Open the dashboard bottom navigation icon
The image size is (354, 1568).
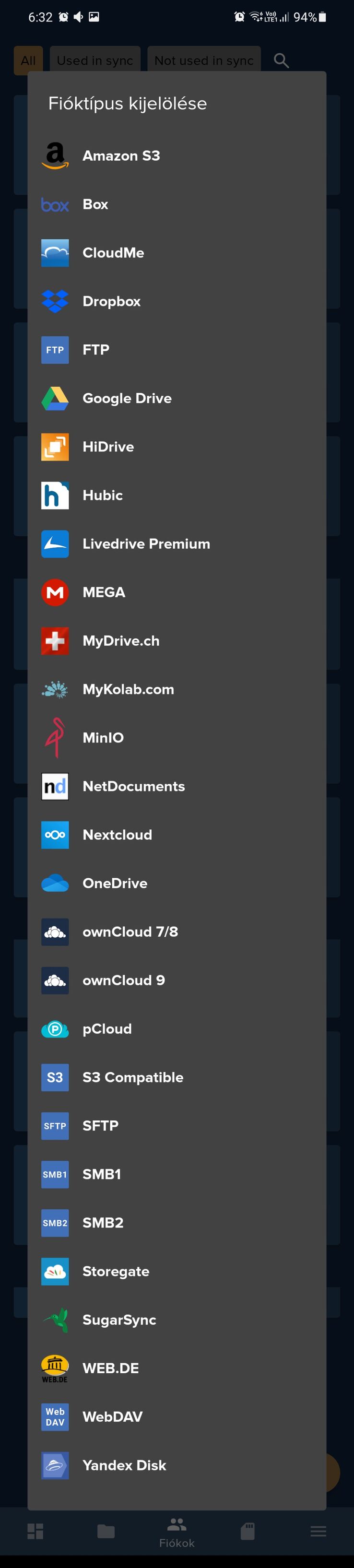(35, 1532)
